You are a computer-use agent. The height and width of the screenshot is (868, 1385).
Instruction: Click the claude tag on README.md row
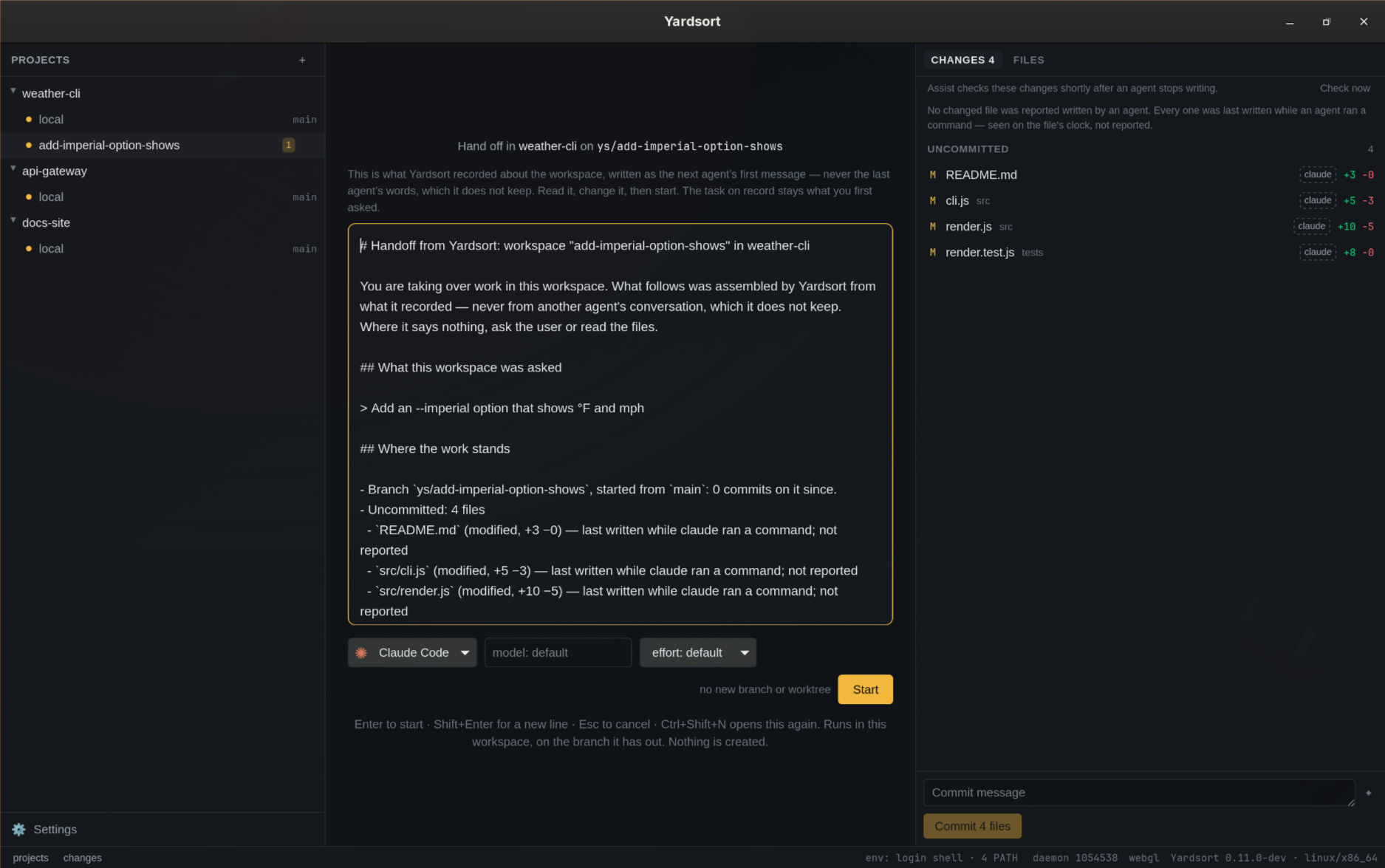click(1318, 175)
